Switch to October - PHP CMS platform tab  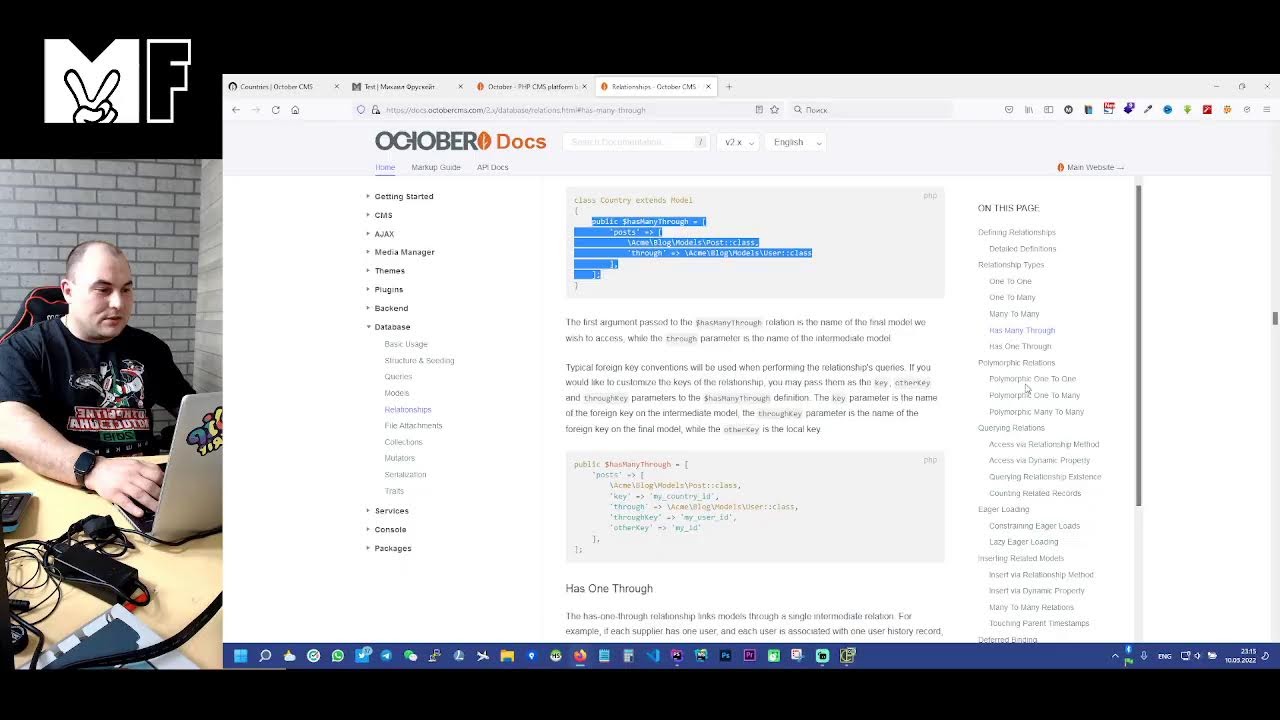coord(531,87)
